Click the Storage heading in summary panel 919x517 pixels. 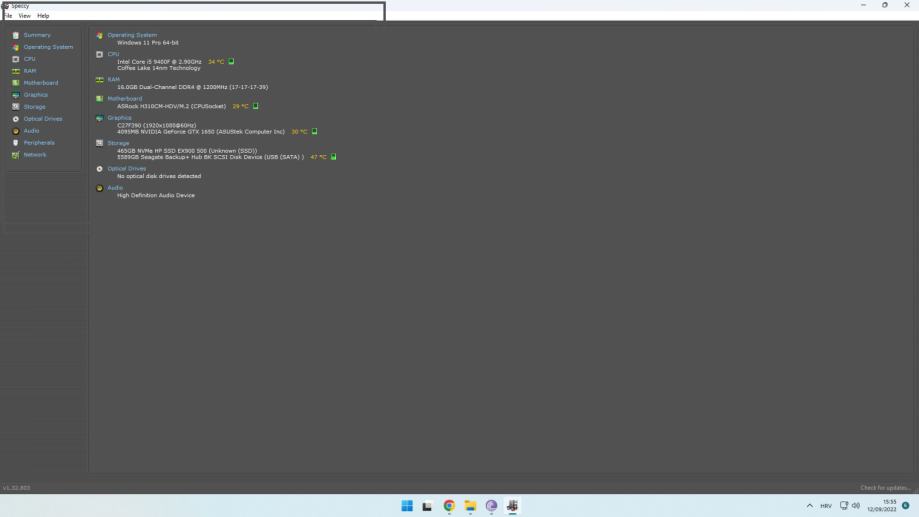coord(118,143)
